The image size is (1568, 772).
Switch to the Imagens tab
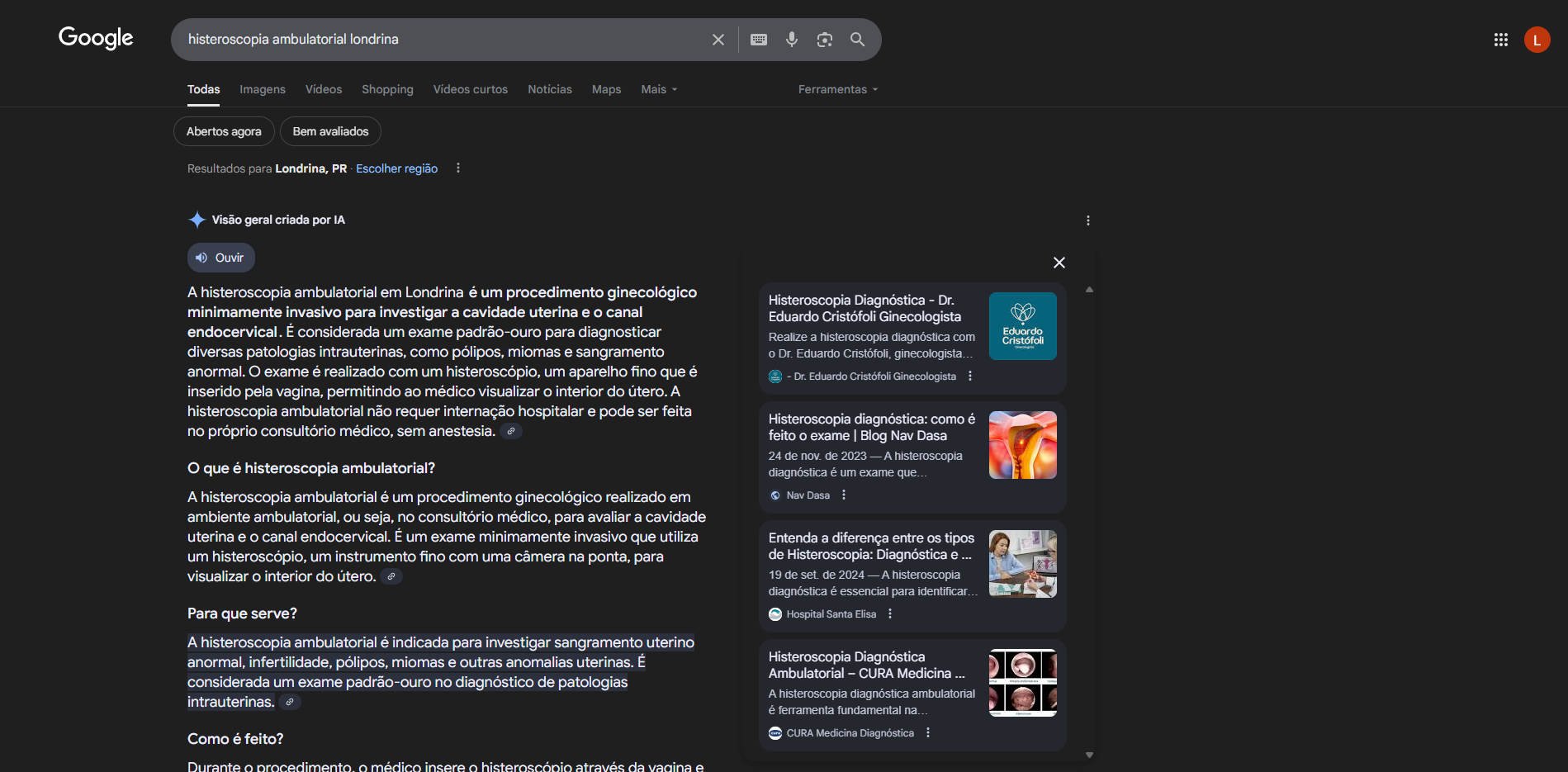[x=263, y=89]
